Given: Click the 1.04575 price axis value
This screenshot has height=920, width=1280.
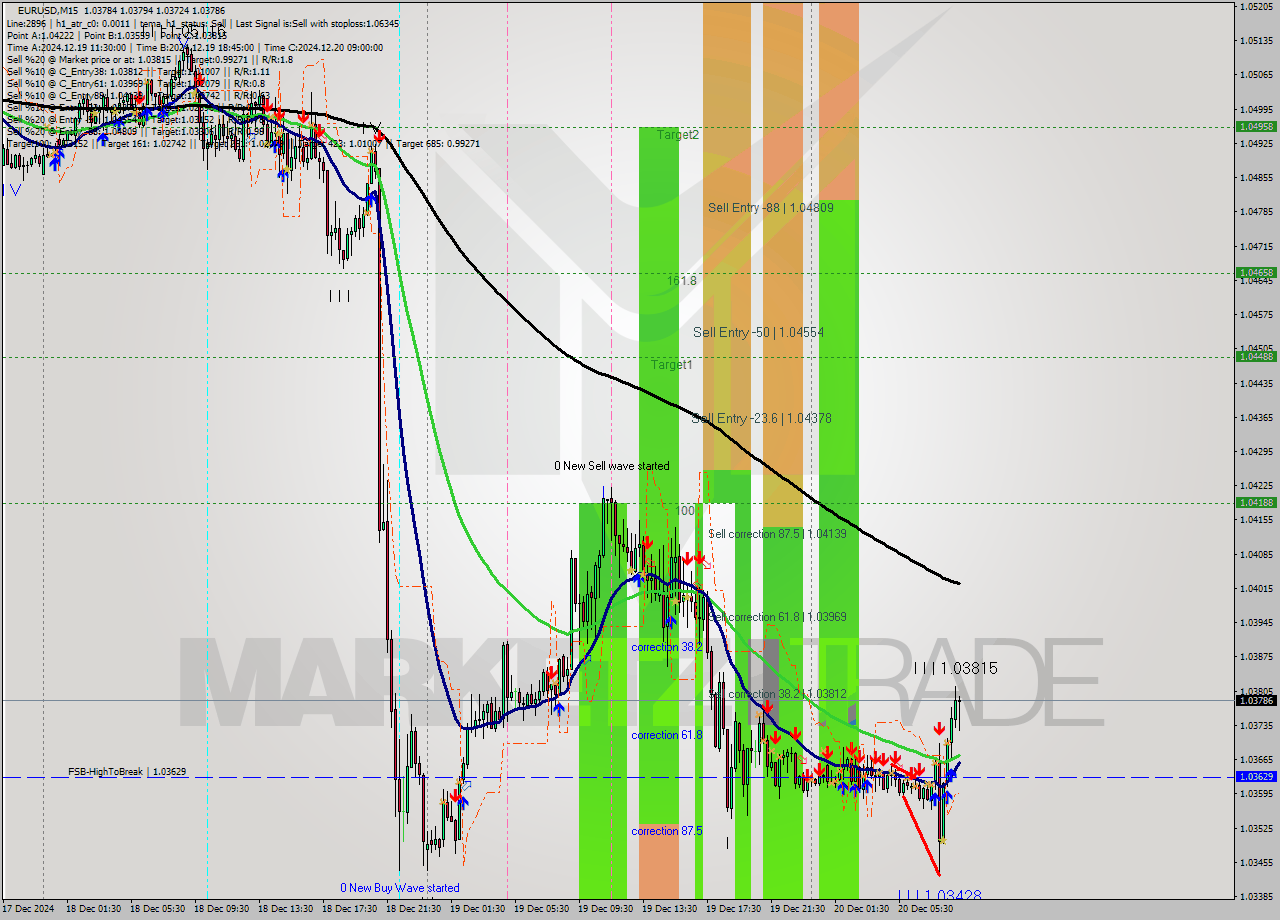Looking at the screenshot, I should (1256, 315).
